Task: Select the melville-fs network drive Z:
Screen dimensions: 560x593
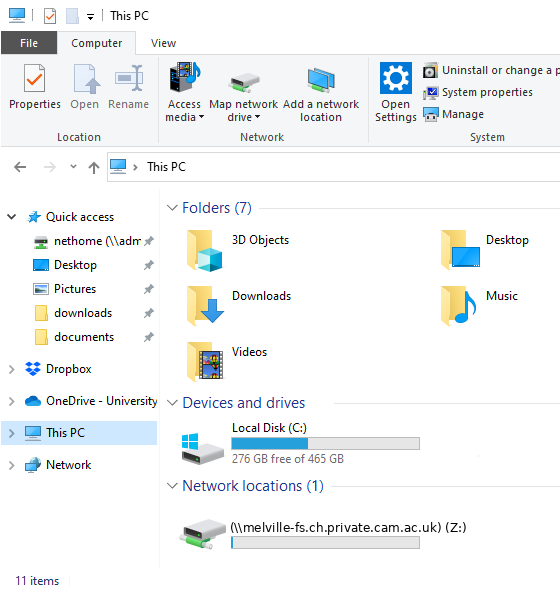Action: (x=323, y=534)
